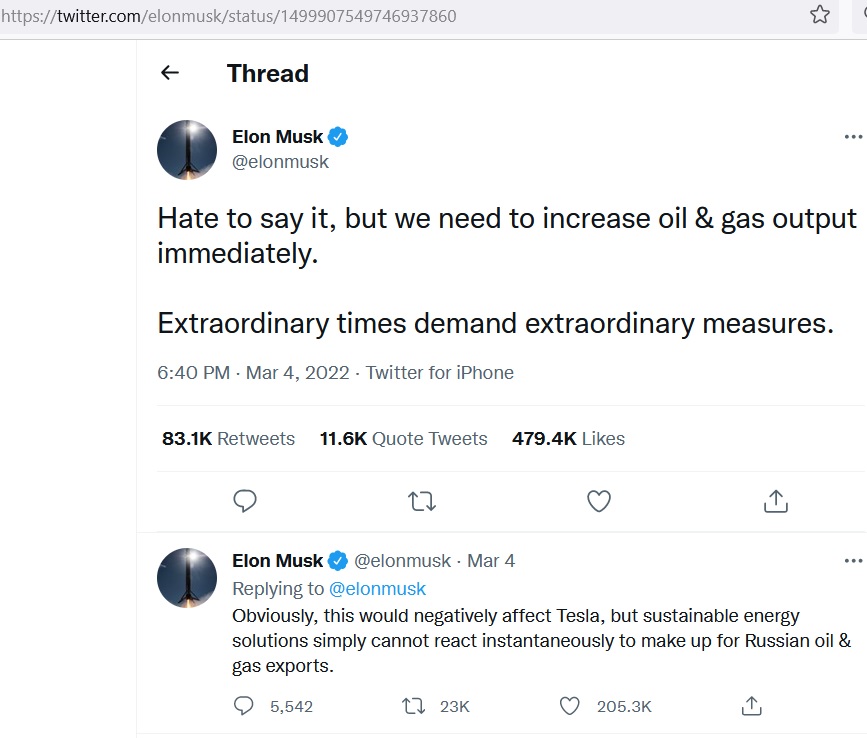This screenshot has width=867, height=738.
Task: Like the reply tweet showing 205.3K
Action: pos(569,706)
